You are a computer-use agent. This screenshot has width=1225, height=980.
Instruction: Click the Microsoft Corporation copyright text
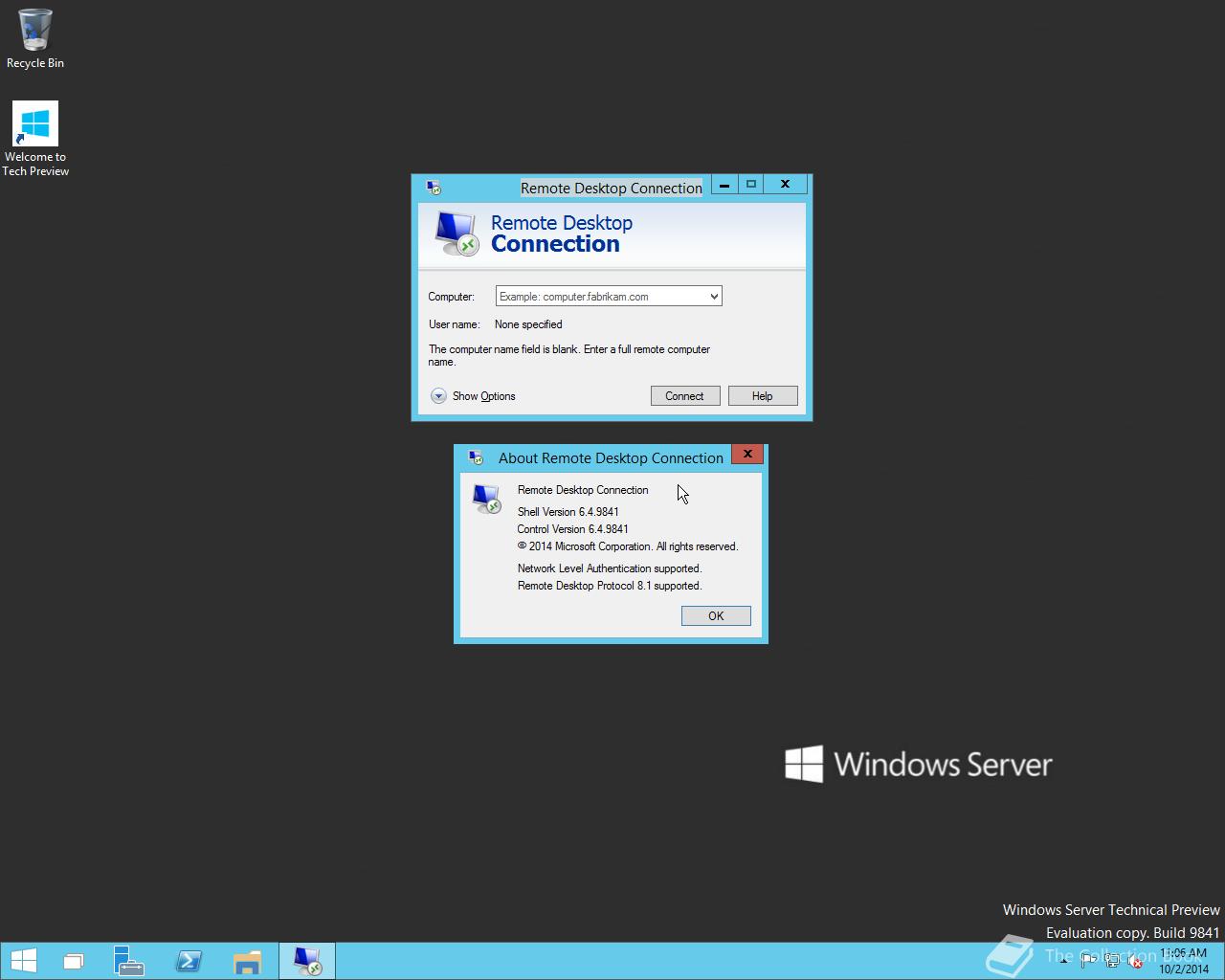[628, 546]
